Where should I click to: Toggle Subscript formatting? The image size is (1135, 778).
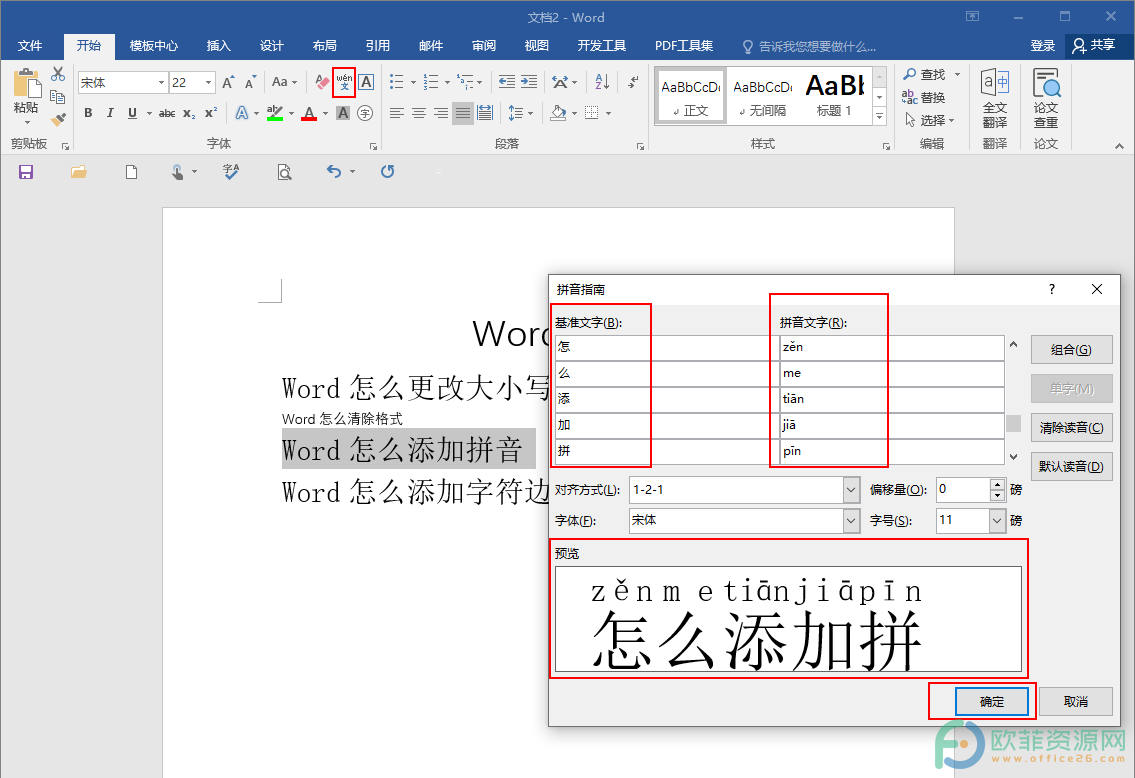pos(188,113)
